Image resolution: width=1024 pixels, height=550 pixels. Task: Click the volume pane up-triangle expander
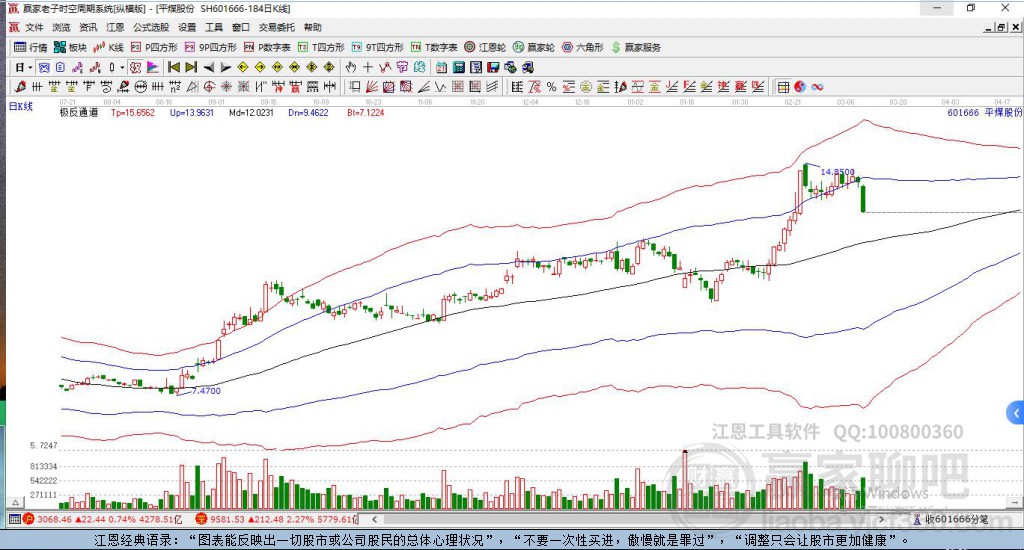tap(16, 502)
